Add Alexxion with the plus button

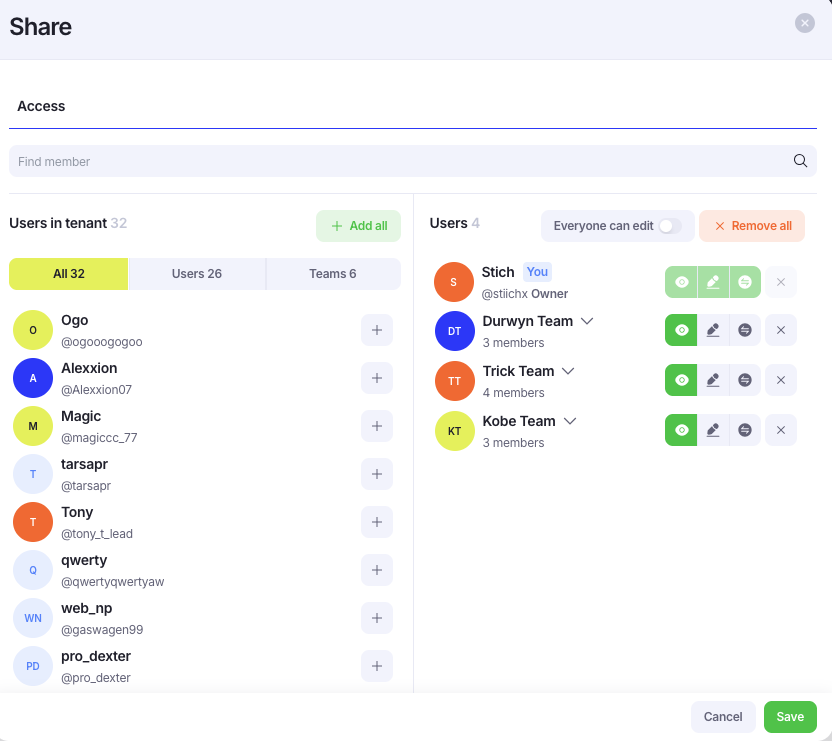click(x=377, y=378)
